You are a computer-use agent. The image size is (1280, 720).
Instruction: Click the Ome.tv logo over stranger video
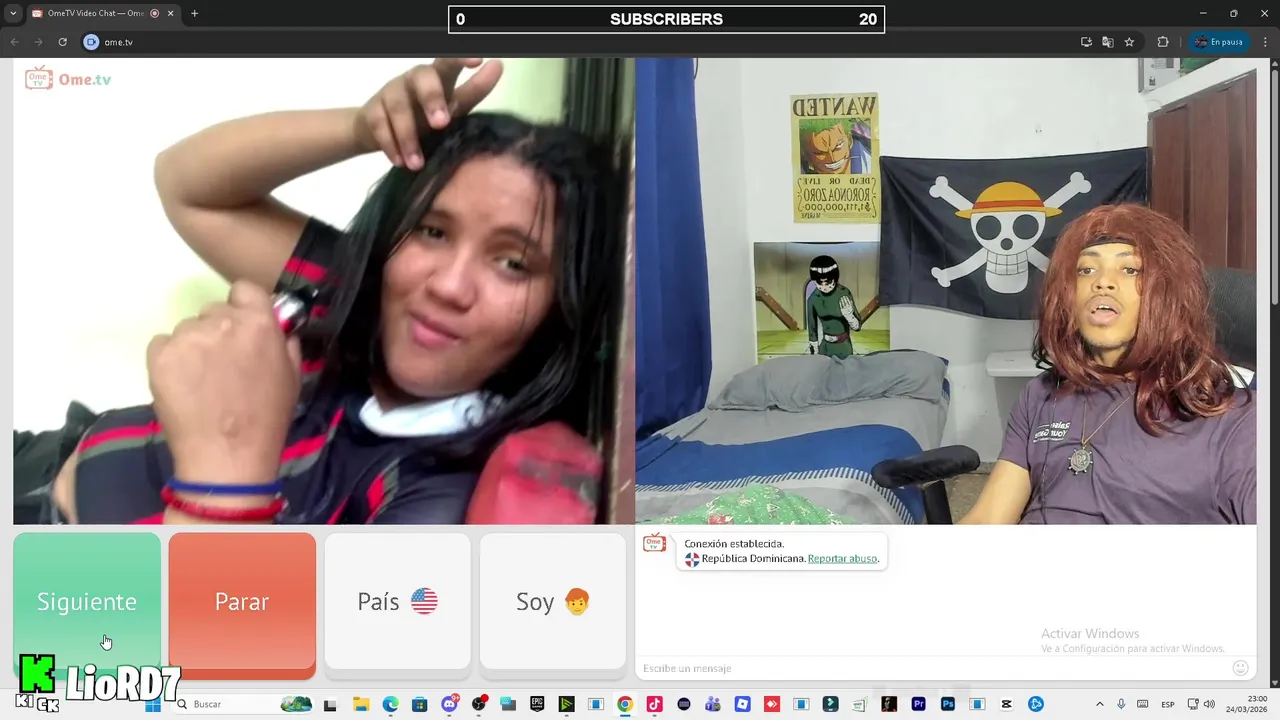click(68, 78)
